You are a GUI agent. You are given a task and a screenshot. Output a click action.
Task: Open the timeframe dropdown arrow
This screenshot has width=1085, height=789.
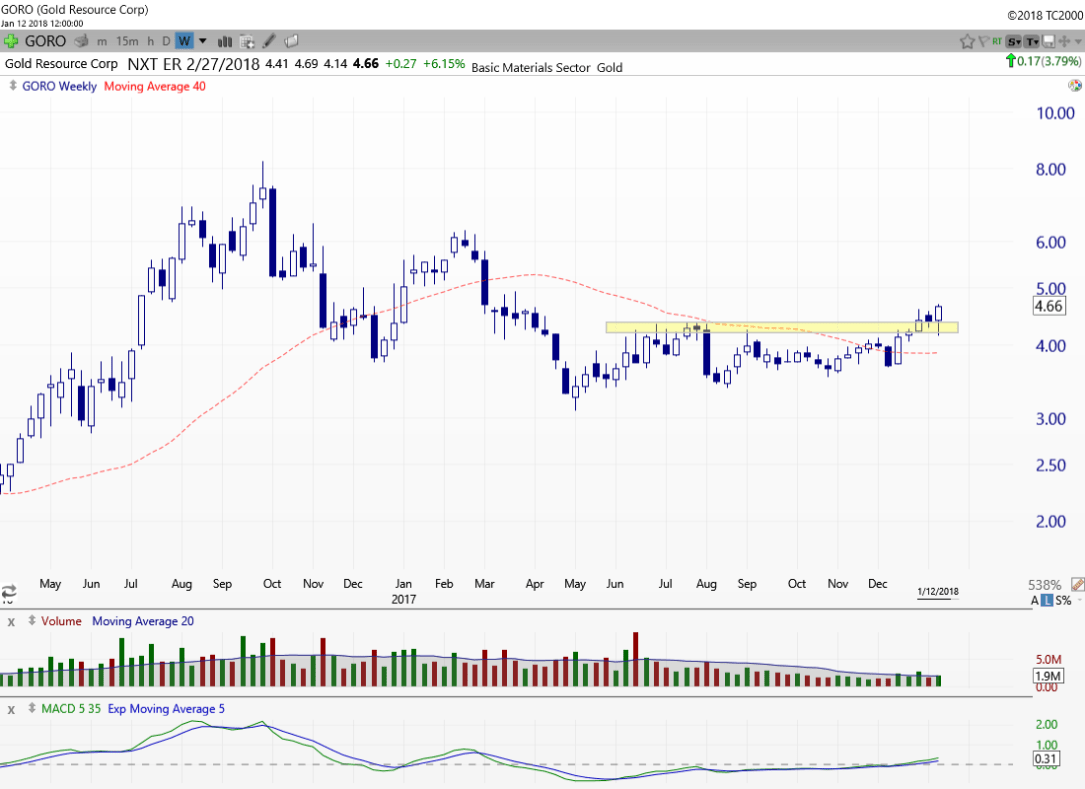tap(203, 41)
